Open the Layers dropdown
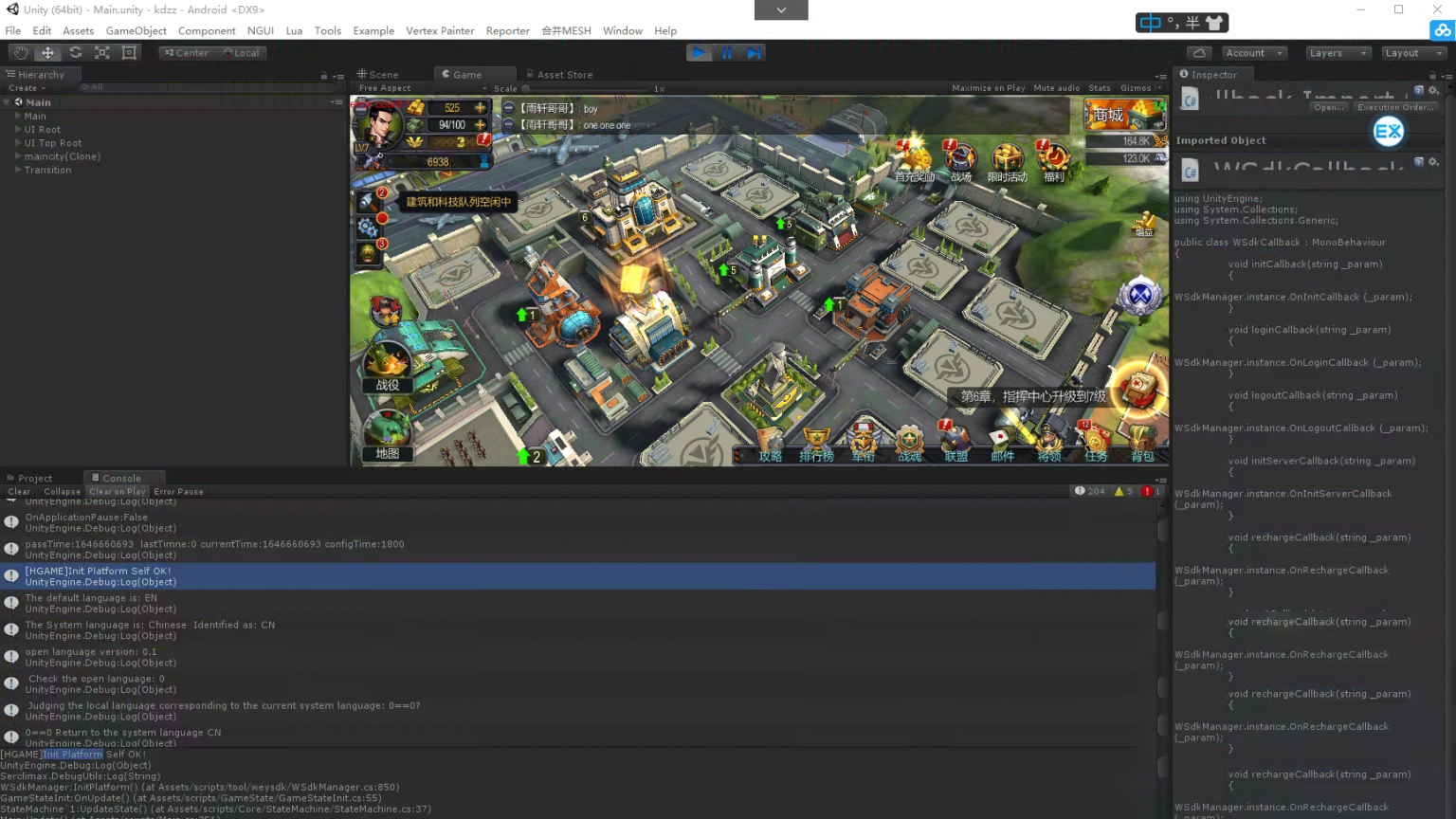The height and width of the screenshot is (819, 1456). coord(1338,53)
